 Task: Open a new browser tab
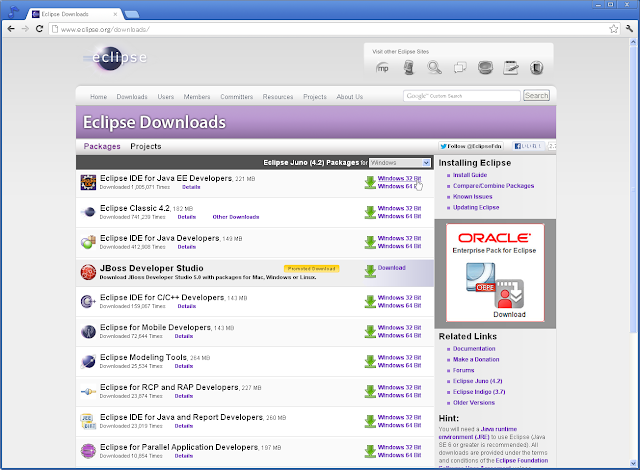coord(131,14)
